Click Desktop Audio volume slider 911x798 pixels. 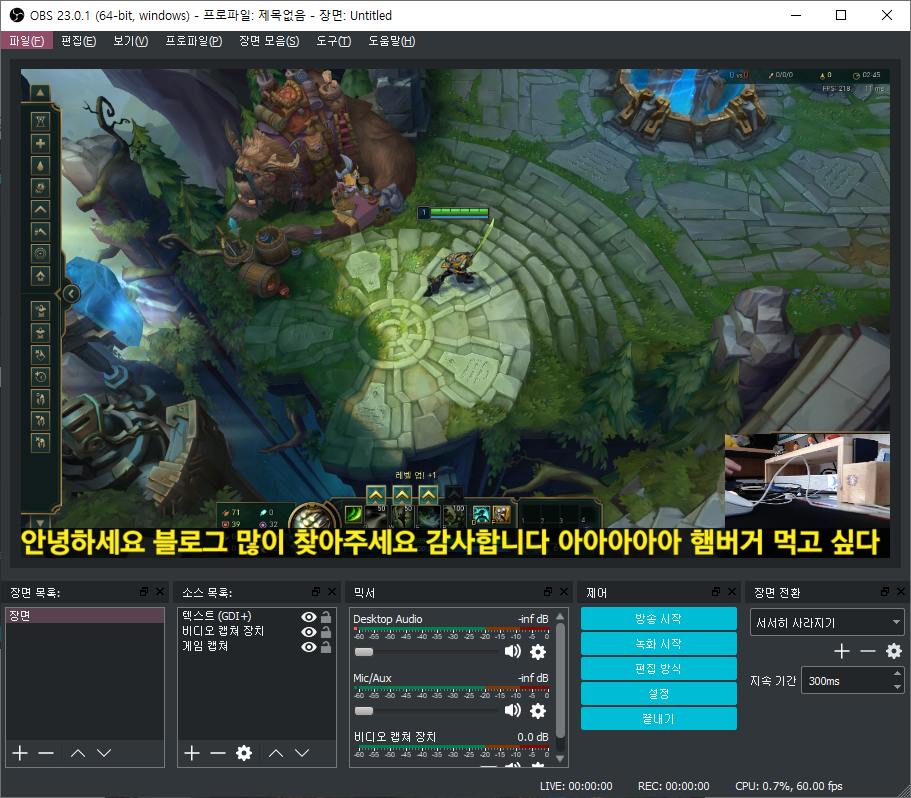click(x=427, y=652)
